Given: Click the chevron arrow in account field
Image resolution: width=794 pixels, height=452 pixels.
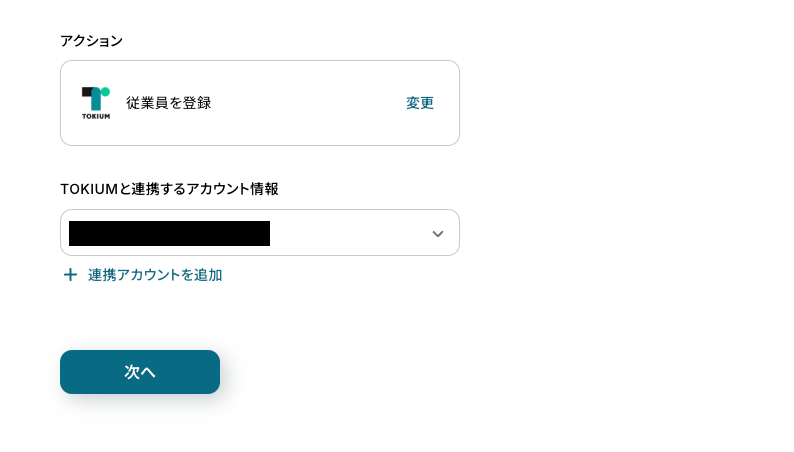Looking at the screenshot, I should click(x=437, y=234).
